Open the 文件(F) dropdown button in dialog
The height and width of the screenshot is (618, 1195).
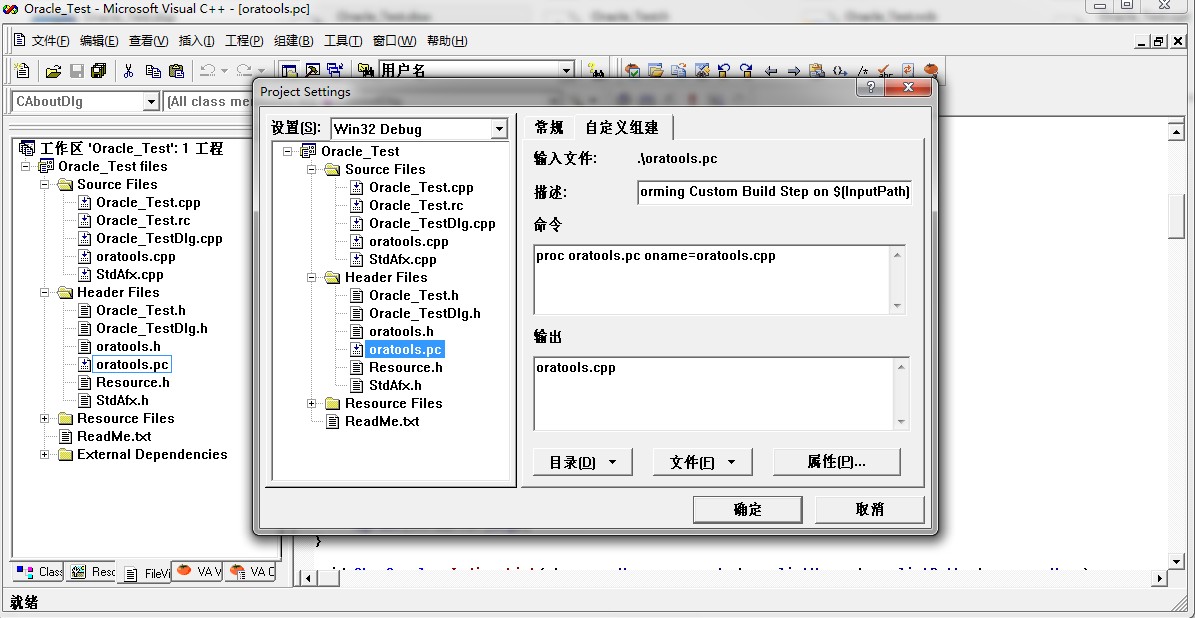(703, 462)
